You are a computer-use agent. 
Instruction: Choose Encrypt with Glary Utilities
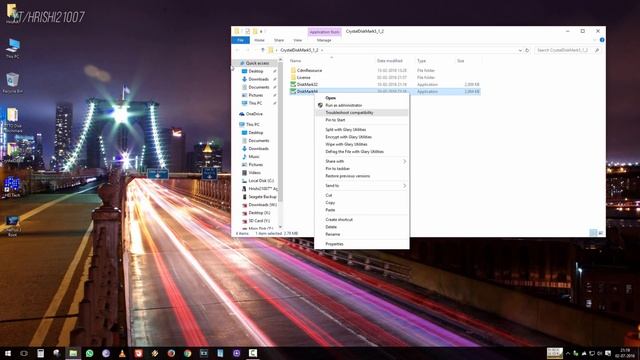[x=349, y=137]
